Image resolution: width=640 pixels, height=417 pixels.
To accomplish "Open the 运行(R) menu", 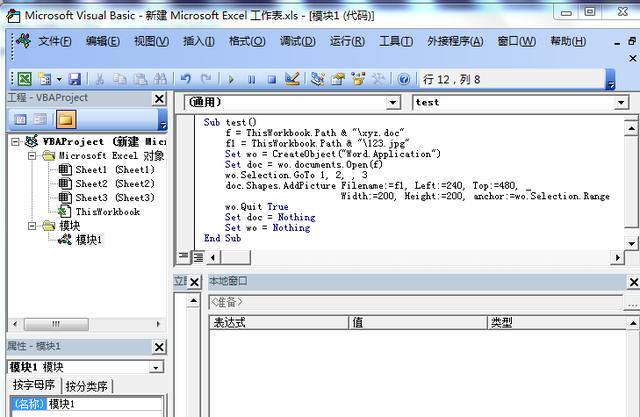I will pos(347,41).
